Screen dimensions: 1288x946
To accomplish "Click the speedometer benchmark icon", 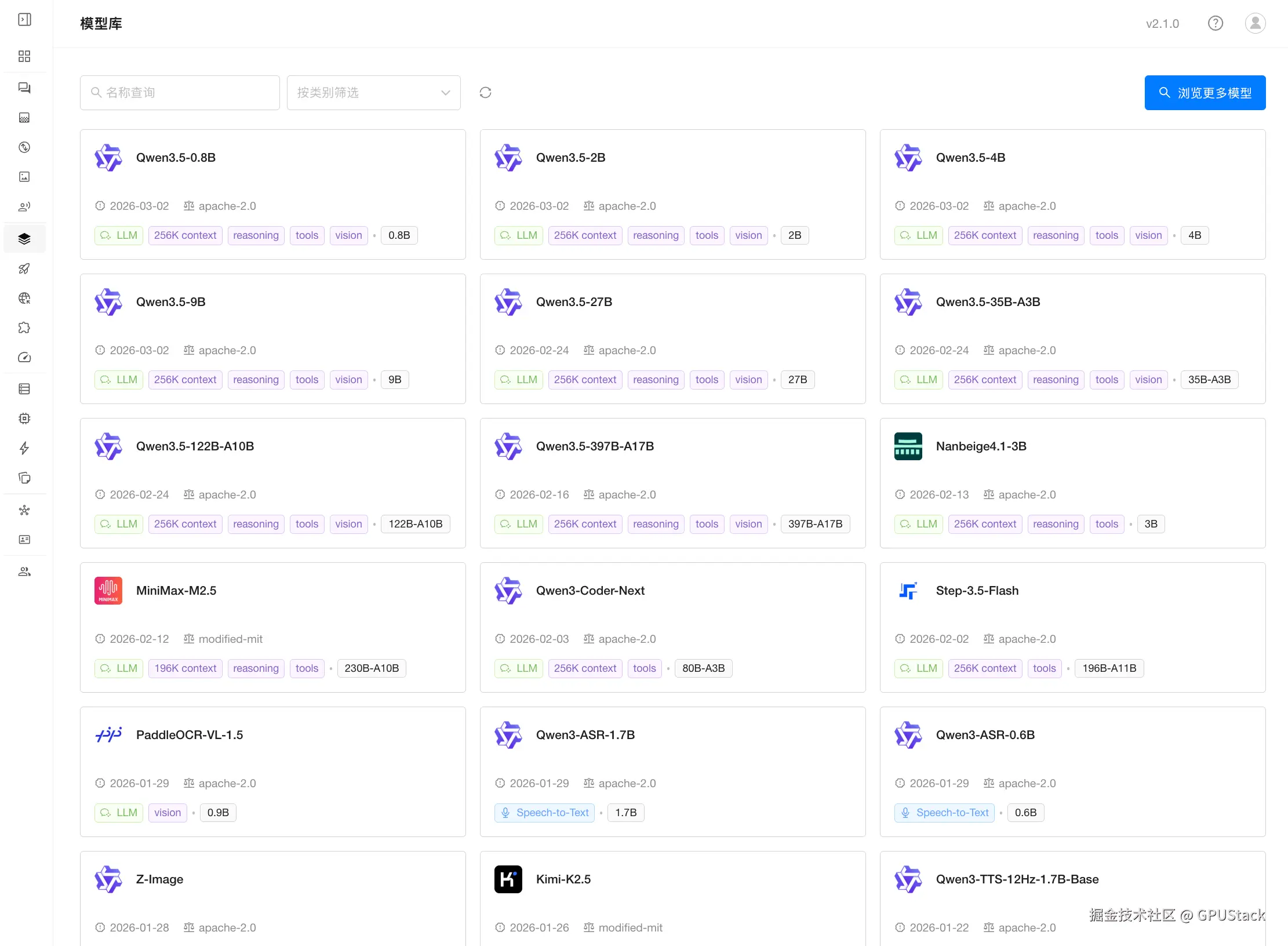I will (x=24, y=357).
